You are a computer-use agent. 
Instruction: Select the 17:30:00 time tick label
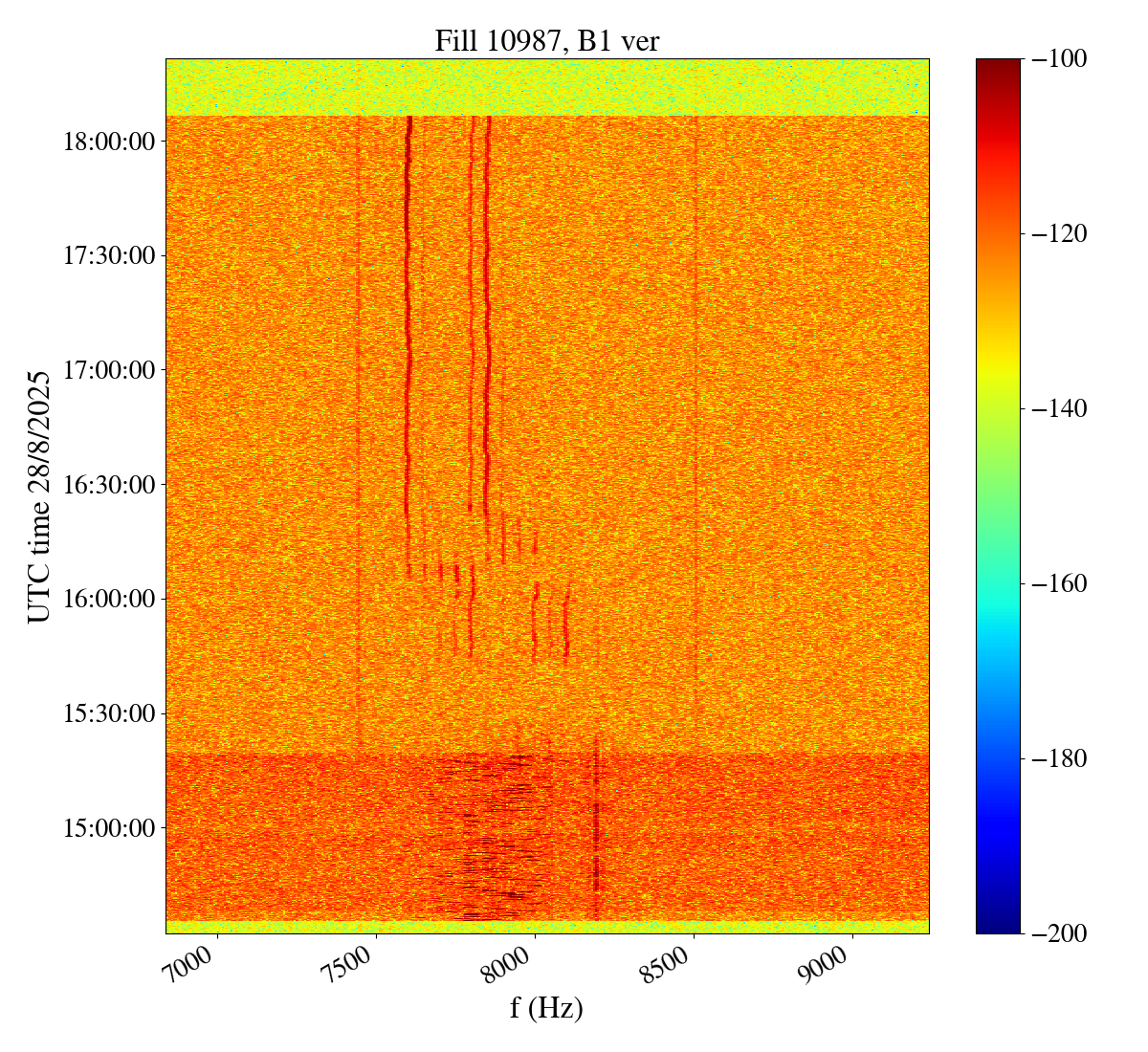[x=108, y=255]
